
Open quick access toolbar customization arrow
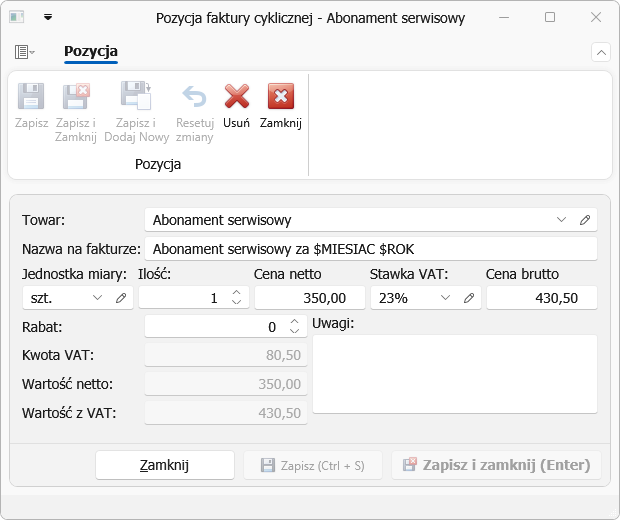[48, 17]
